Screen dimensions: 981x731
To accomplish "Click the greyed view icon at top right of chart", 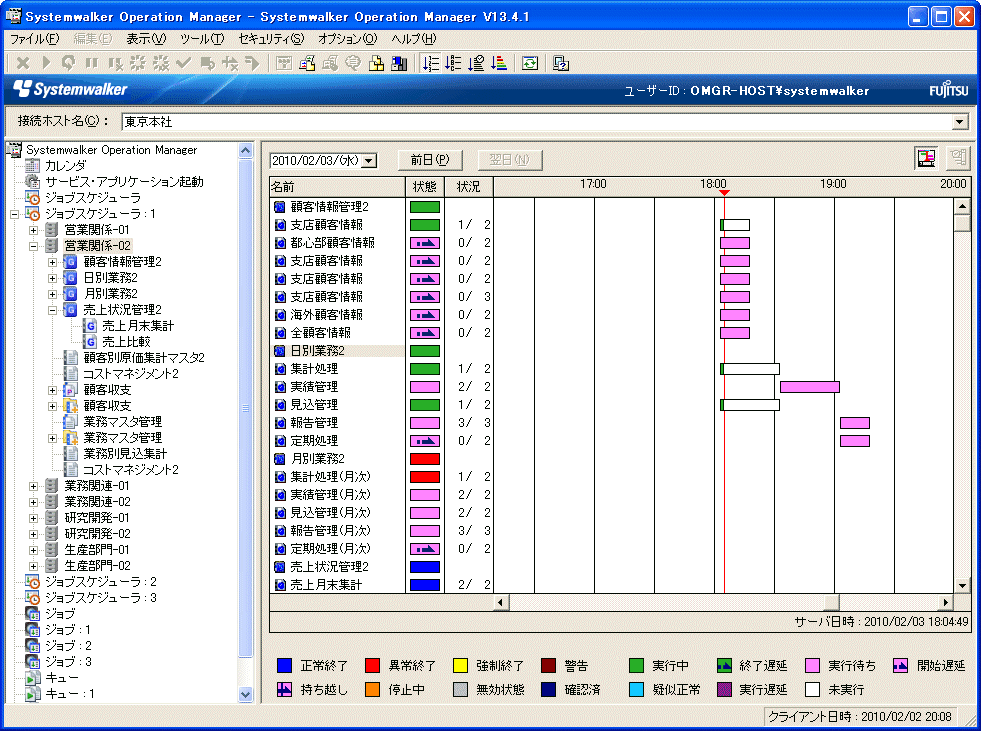I will (x=958, y=158).
